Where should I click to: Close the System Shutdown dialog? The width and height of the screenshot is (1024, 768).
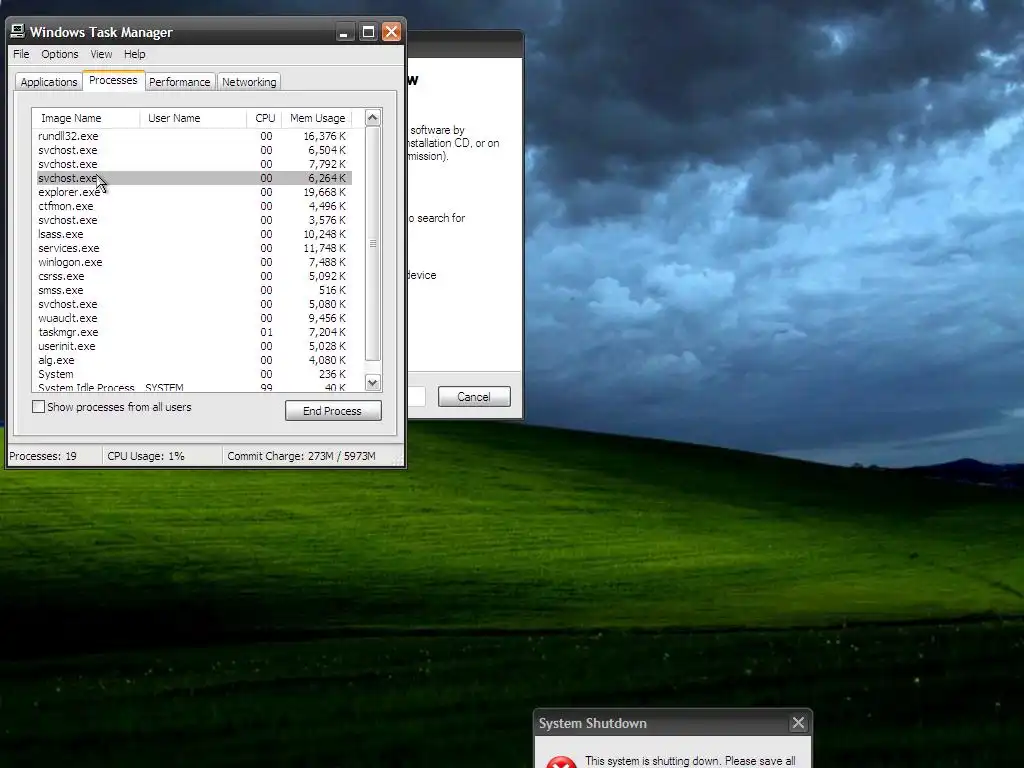pyautogui.click(x=798, y=723)
